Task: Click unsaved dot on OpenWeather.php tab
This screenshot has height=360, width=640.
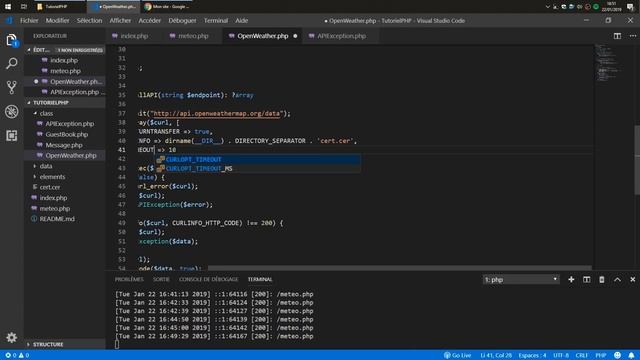Action: coord(295,36)
